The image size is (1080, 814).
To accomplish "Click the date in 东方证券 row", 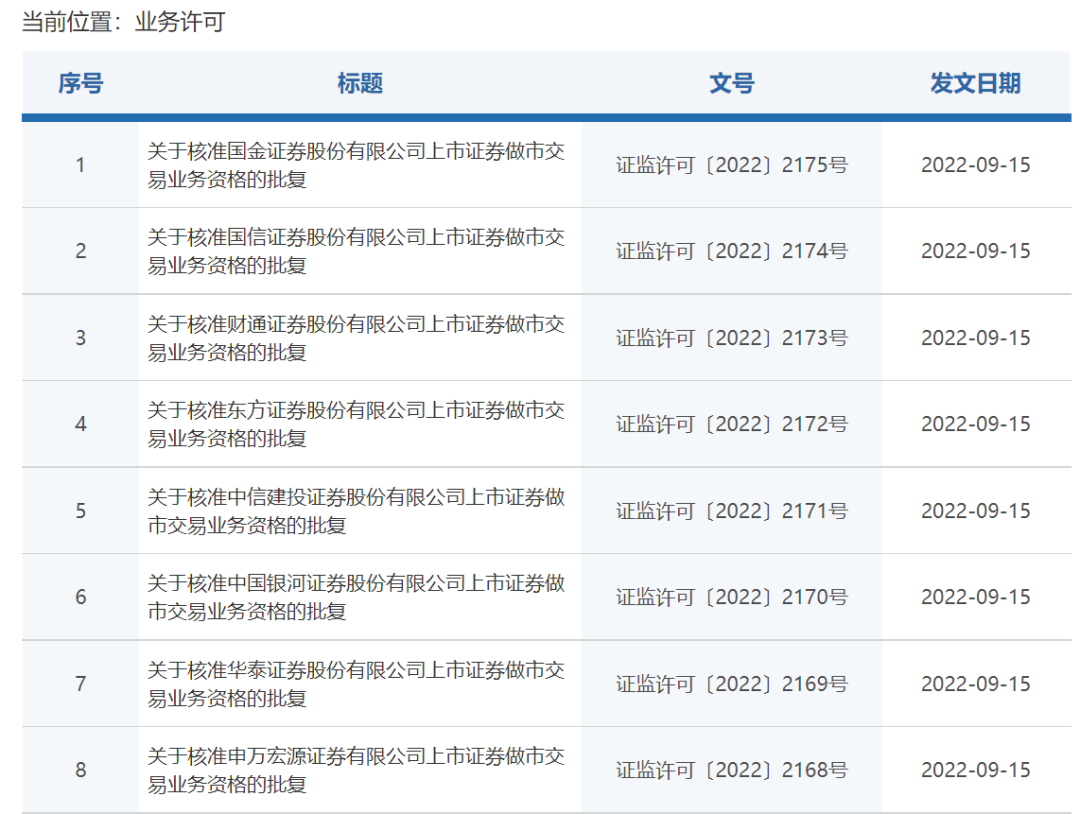I will click(x=975, y=424).
